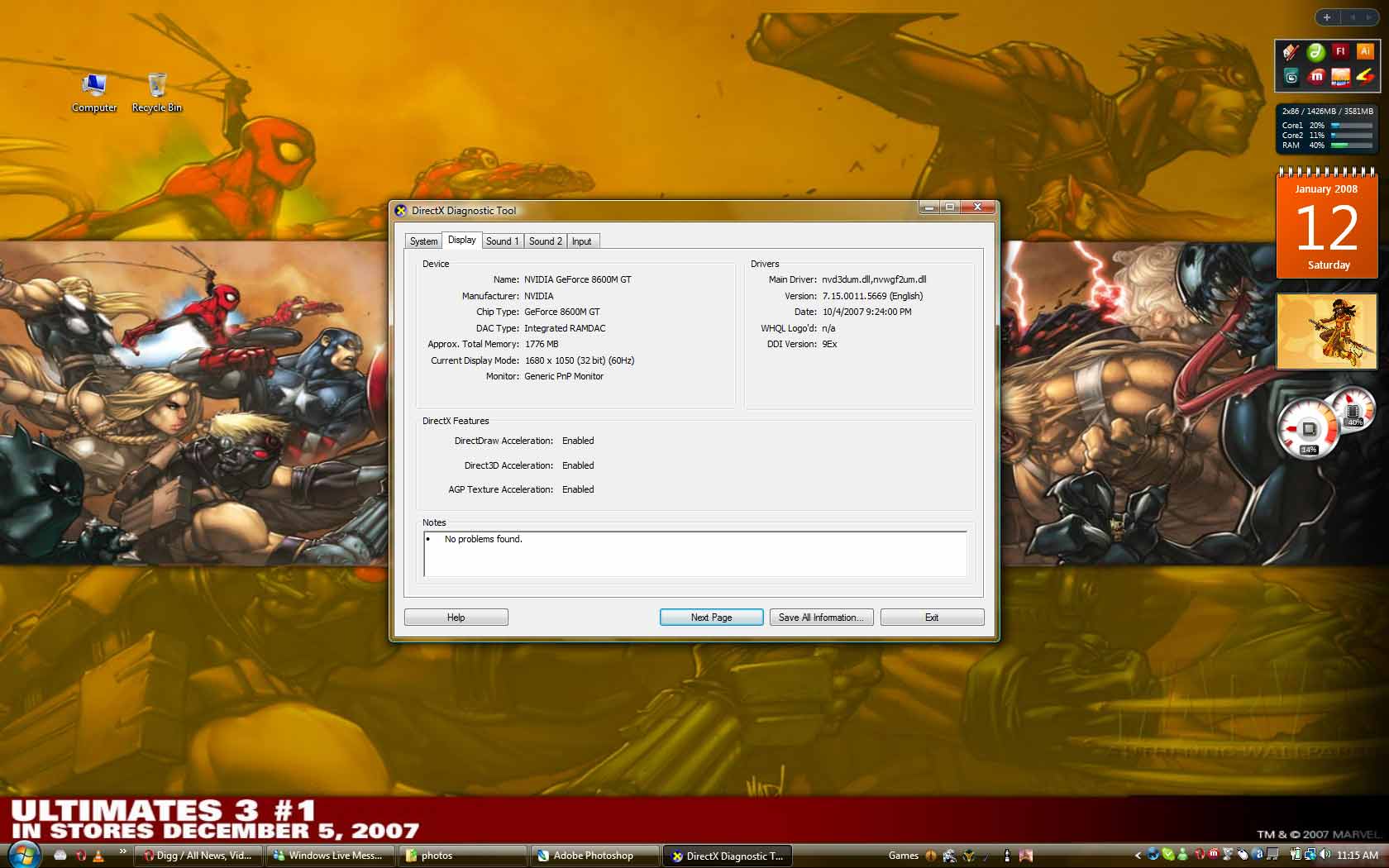1389x868 pixels.
Task: Launch Flash from the sidebar launcher
Action: (x=1340, y=52)
